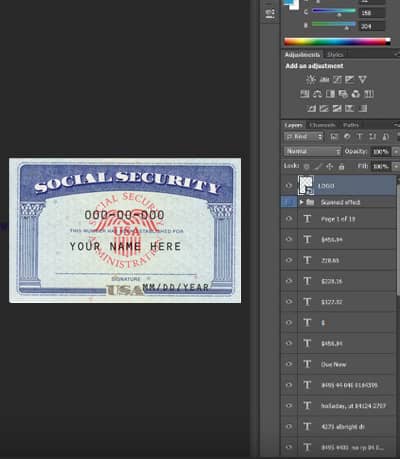Click the color spectrum ramp bar
This screenshot has width=400, height=459.
tap(337, 42)
